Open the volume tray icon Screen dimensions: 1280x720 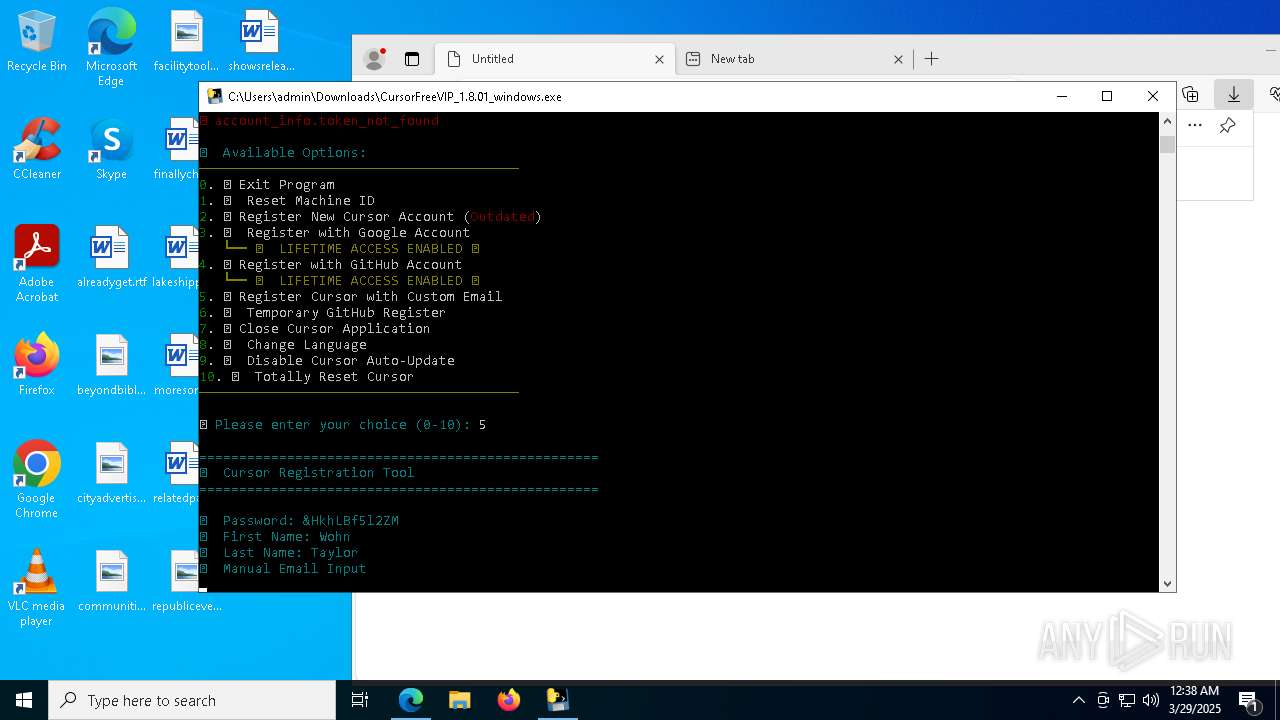[x=1151, y=700]
